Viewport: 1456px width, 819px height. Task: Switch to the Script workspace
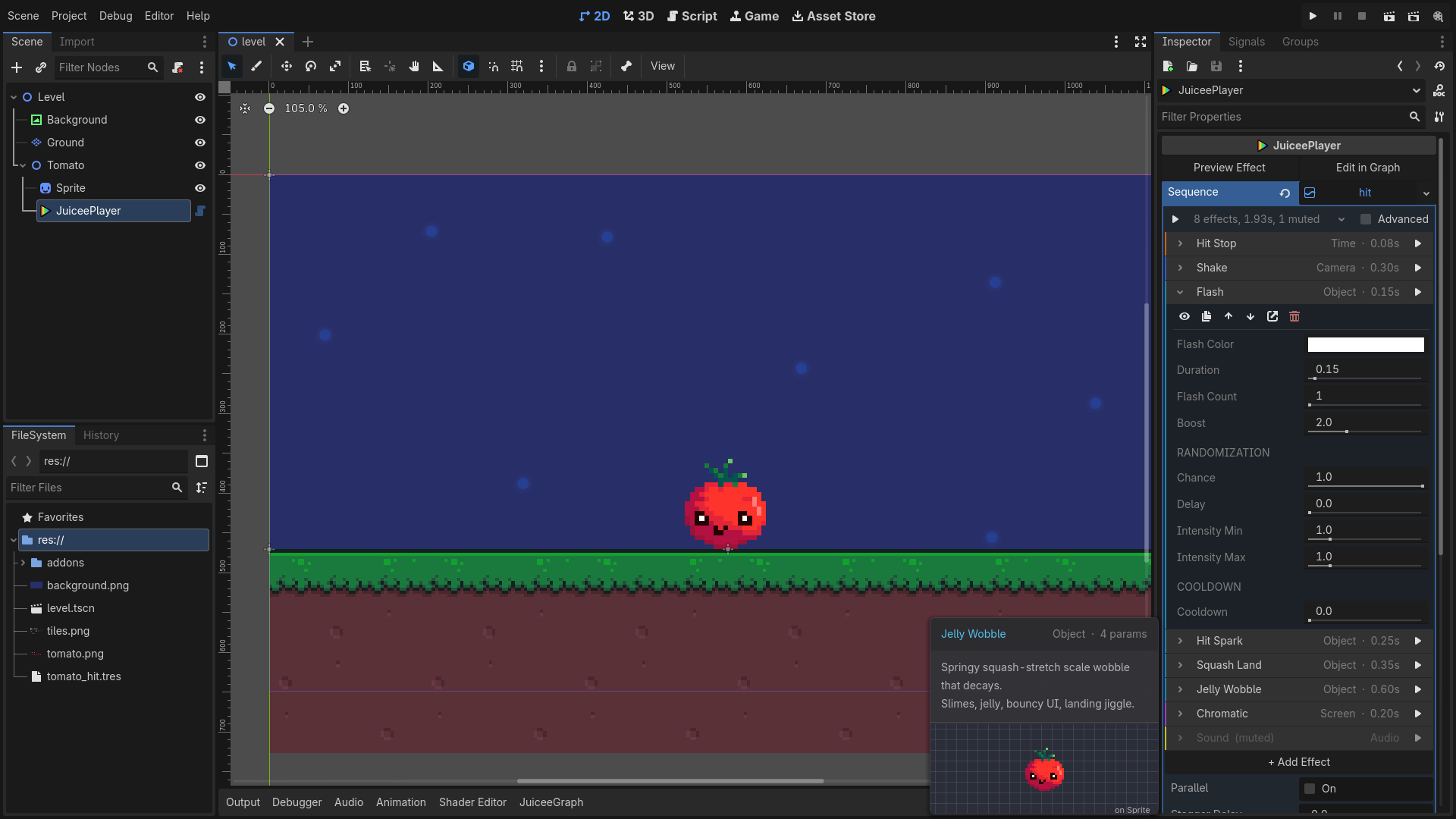tap(692, 16)
